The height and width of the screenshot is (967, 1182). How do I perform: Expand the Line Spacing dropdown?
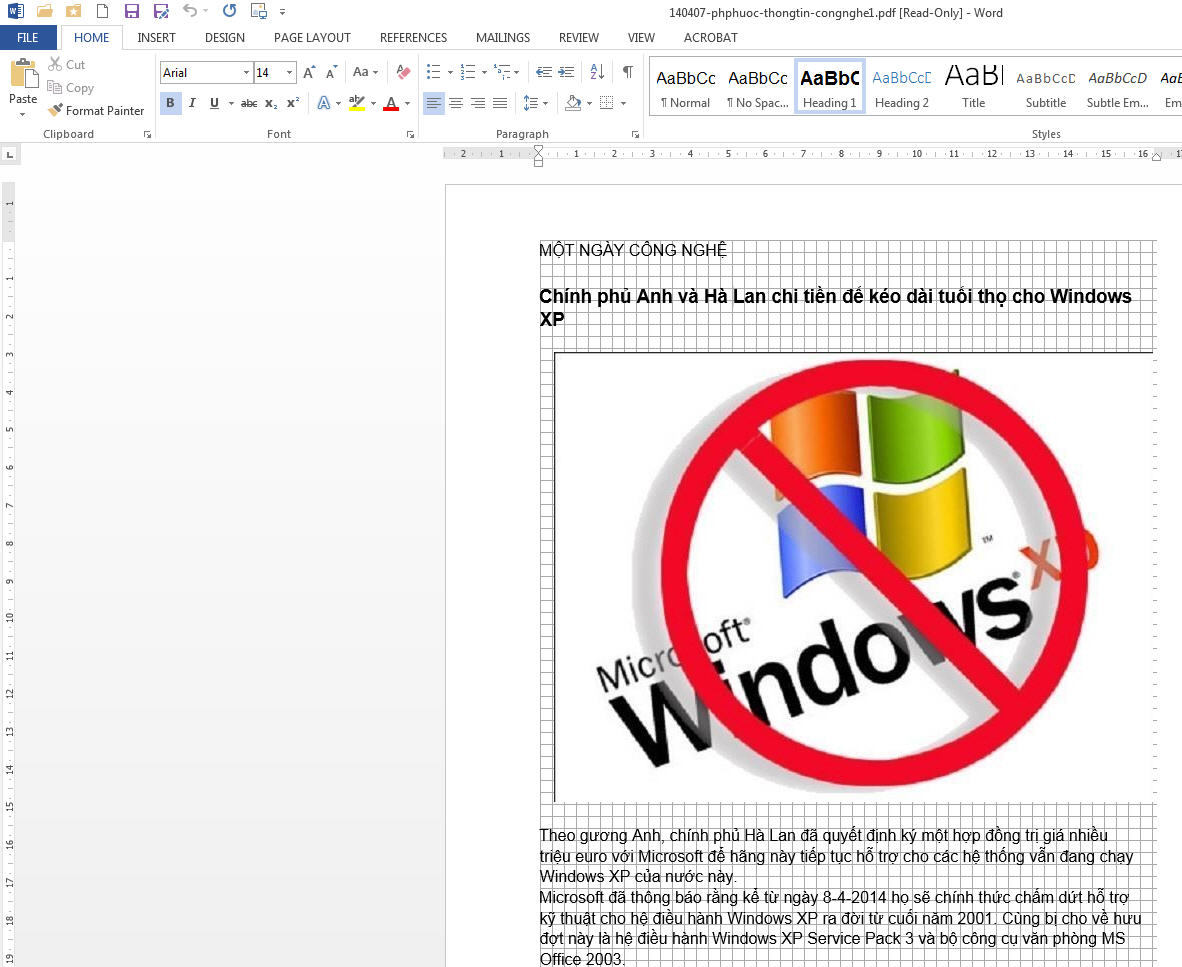click(544, 103)
